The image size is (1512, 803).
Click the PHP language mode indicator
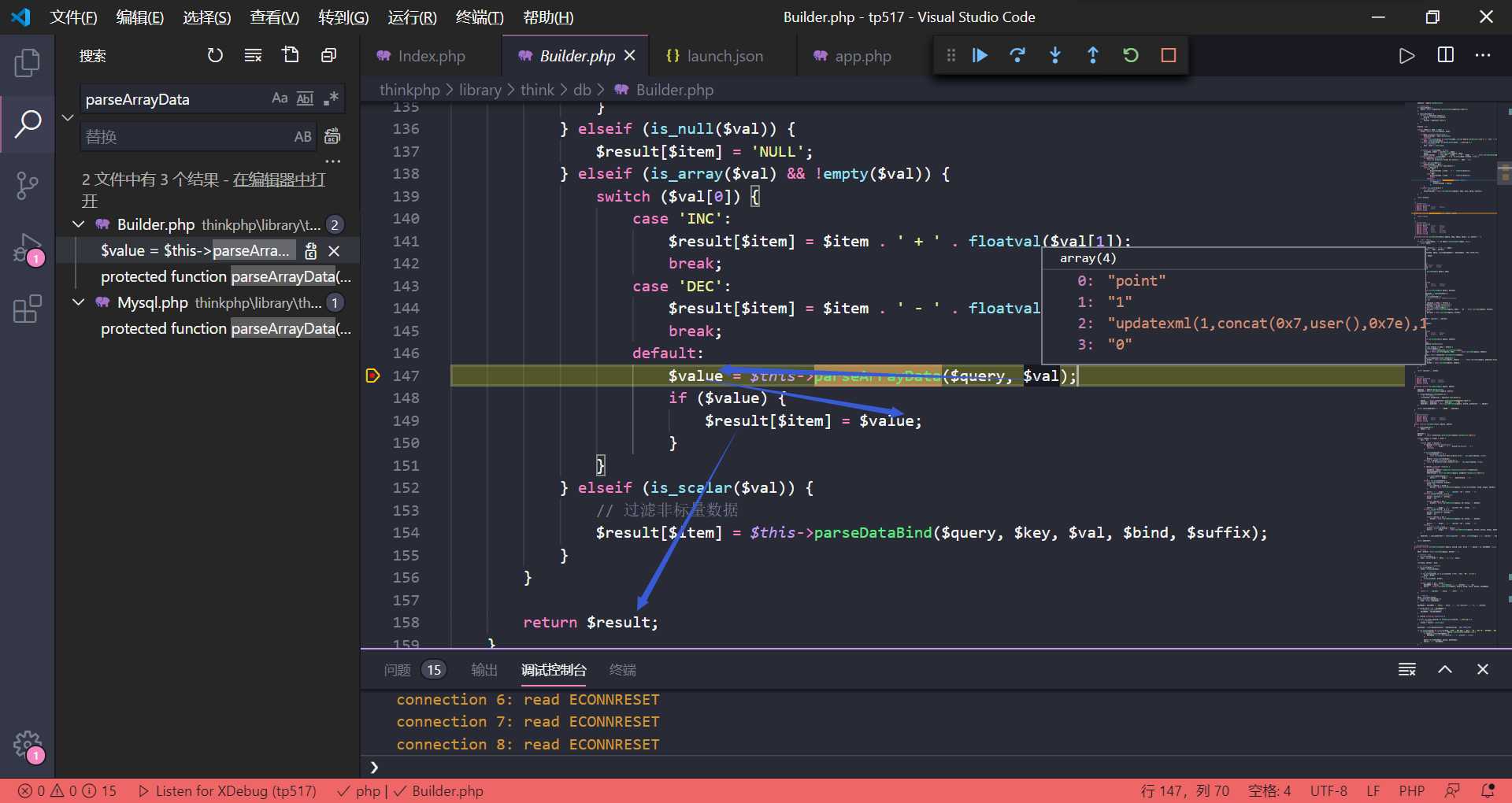tap(1412, 790)
